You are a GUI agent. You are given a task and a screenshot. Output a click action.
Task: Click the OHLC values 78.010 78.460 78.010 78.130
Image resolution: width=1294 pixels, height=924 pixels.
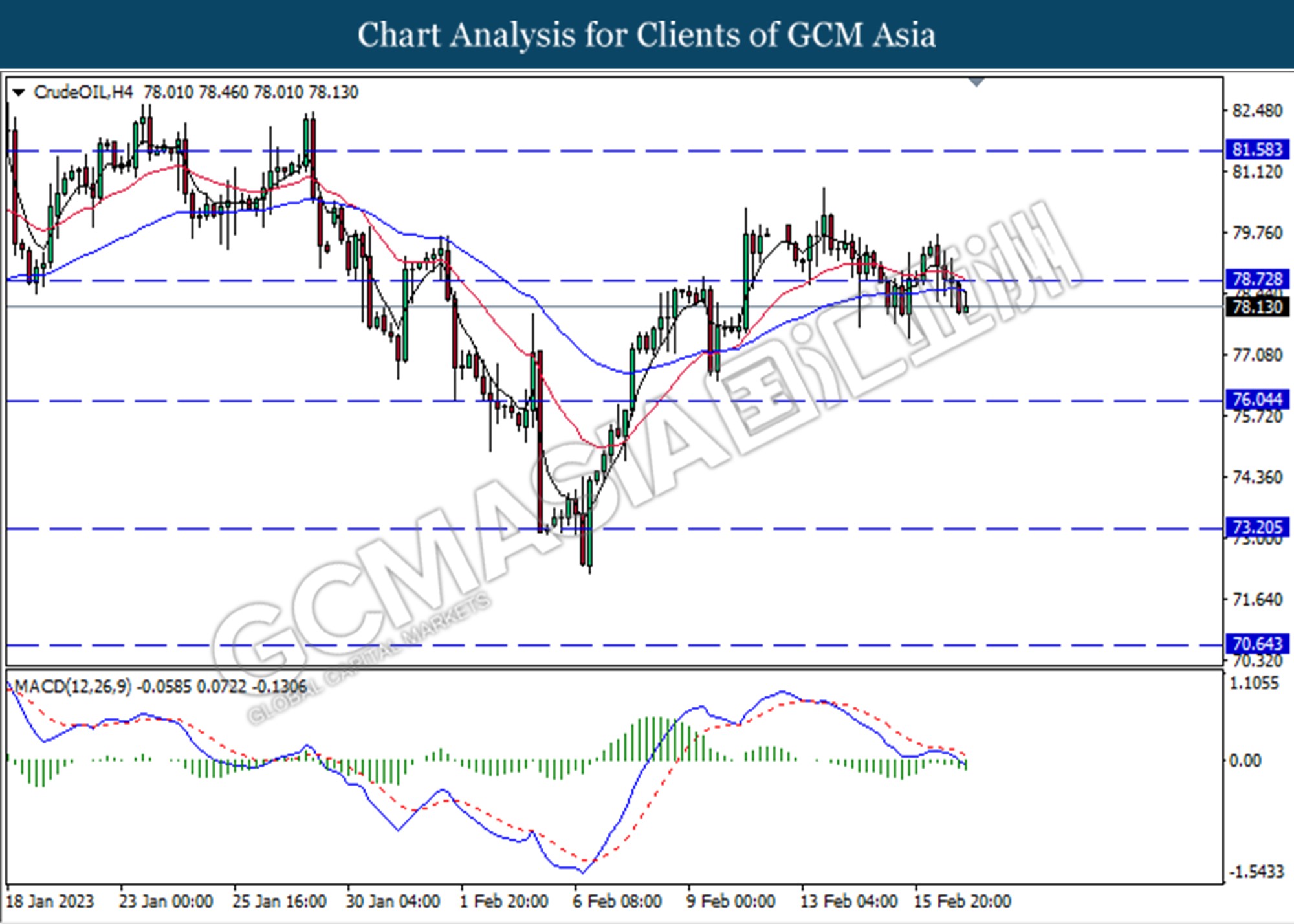click(x=251, y=93)
